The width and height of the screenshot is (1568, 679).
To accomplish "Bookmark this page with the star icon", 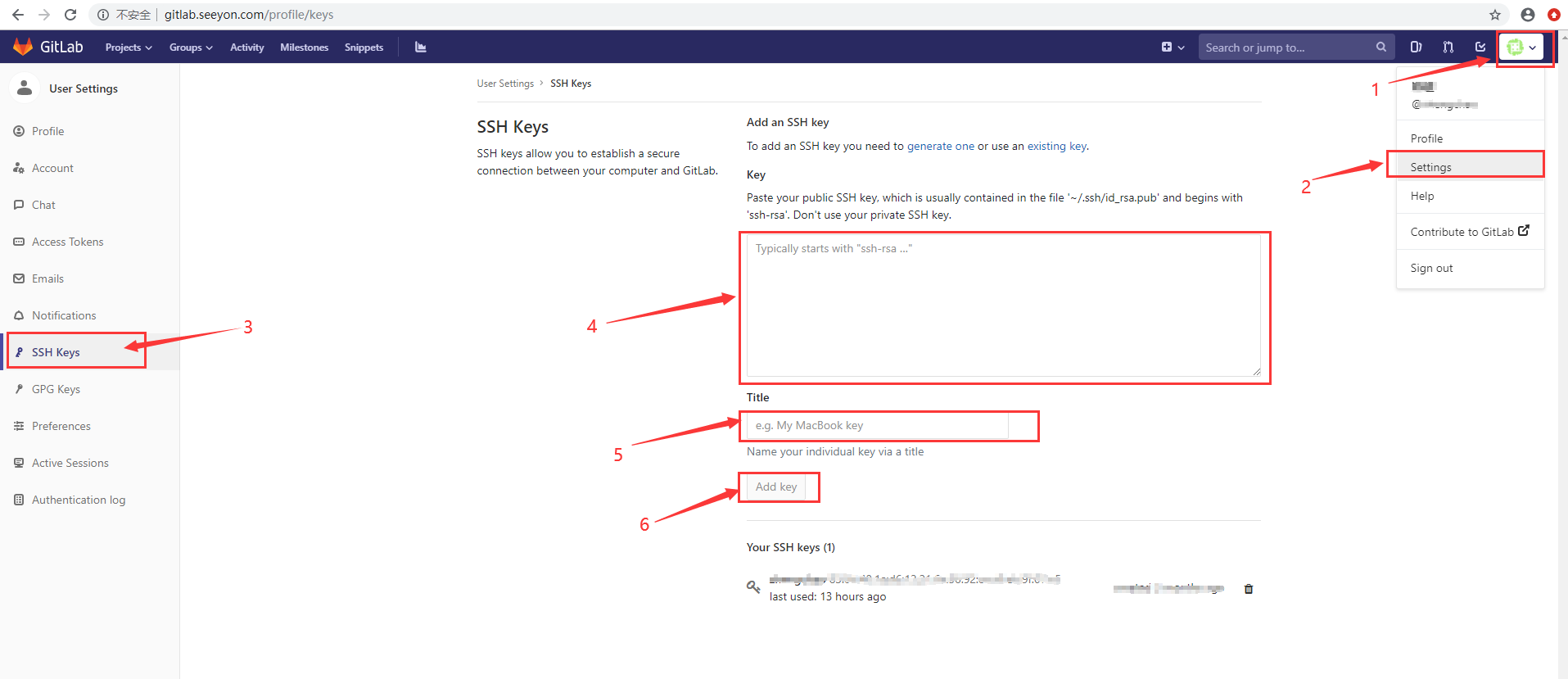I will point(1494,15).
